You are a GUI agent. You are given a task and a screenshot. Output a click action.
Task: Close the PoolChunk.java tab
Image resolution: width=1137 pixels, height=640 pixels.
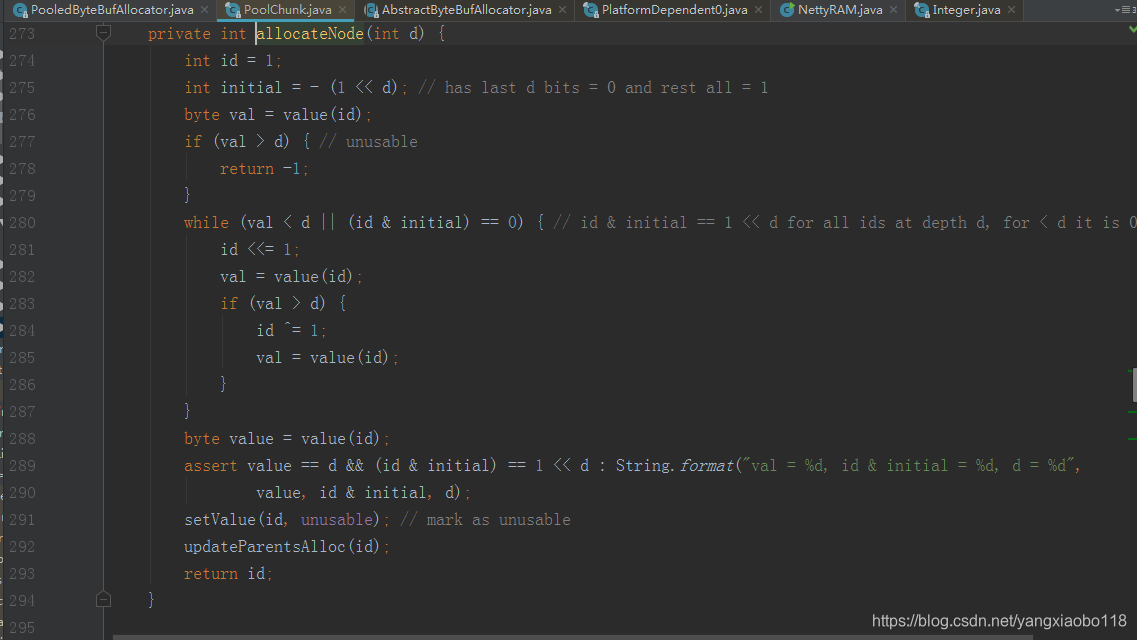(x=342, y=10)
